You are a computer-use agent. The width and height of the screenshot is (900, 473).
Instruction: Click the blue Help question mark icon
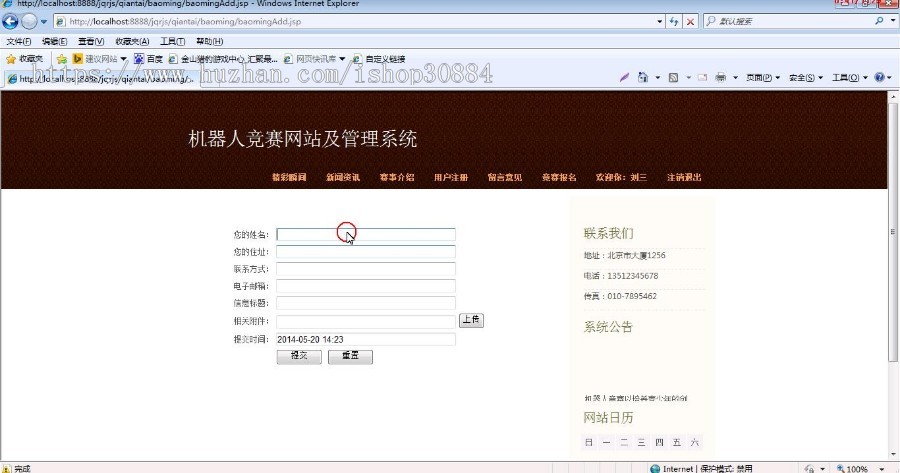[x=879, y=77]
